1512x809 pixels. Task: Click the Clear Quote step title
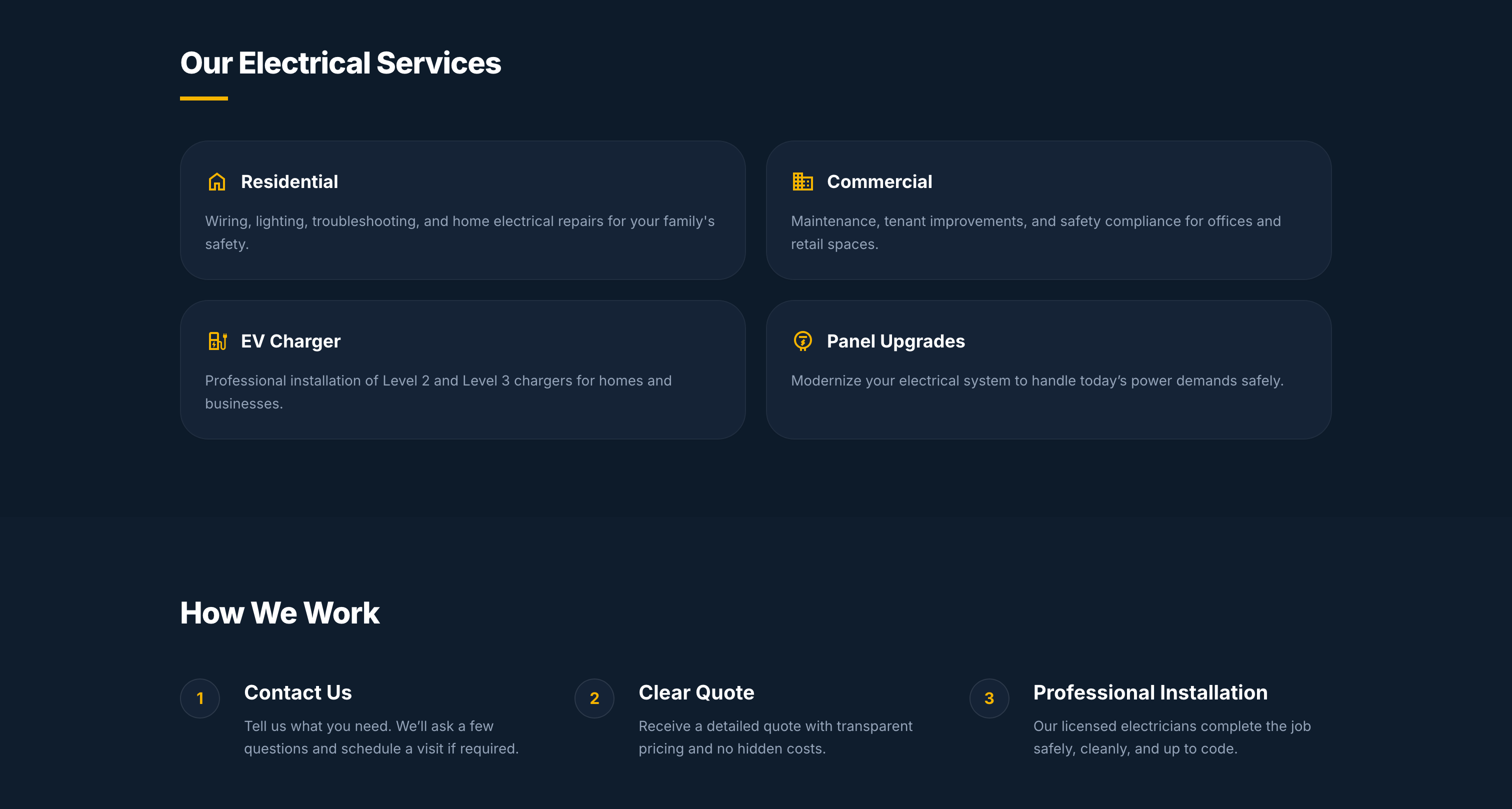pyautogui.click(x=696, y=693)
